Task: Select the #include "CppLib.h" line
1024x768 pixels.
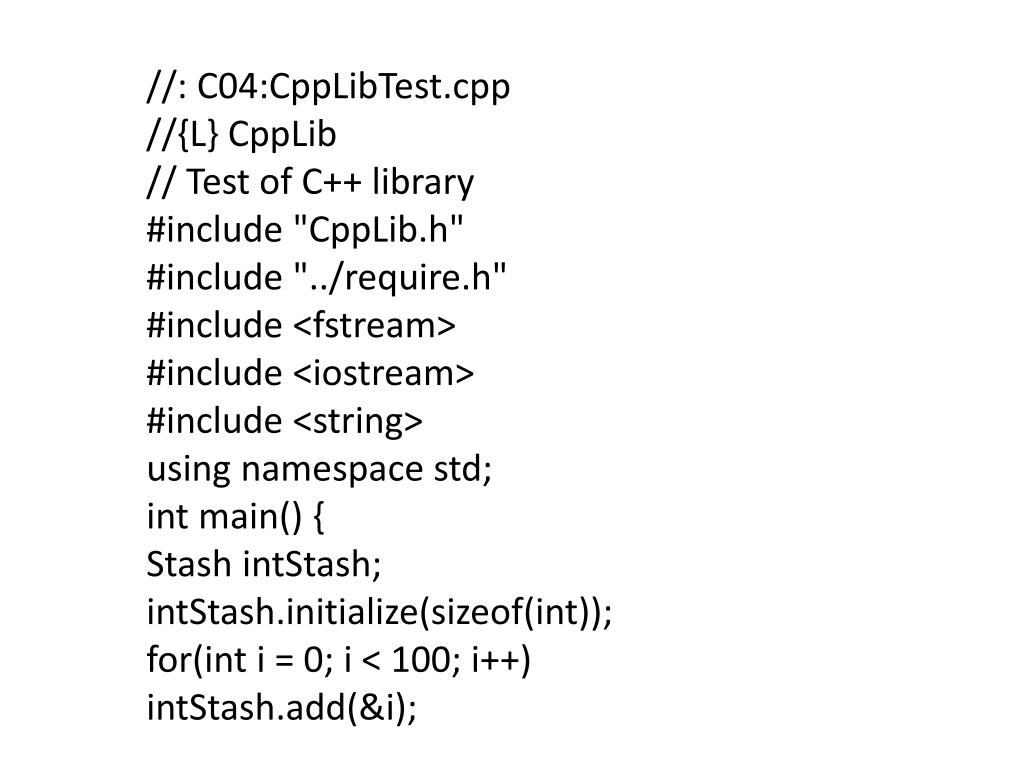Action: tap(305, 230)
